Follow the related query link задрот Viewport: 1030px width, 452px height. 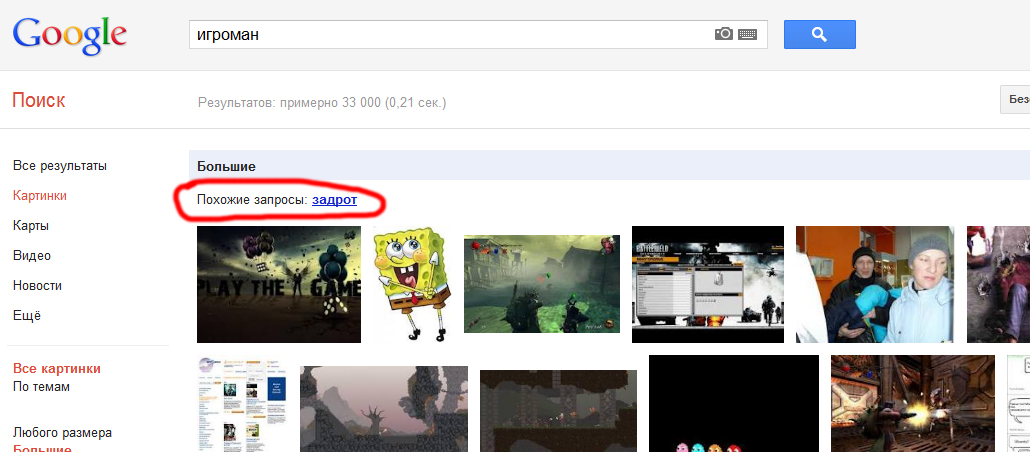[x=334, y=200]
